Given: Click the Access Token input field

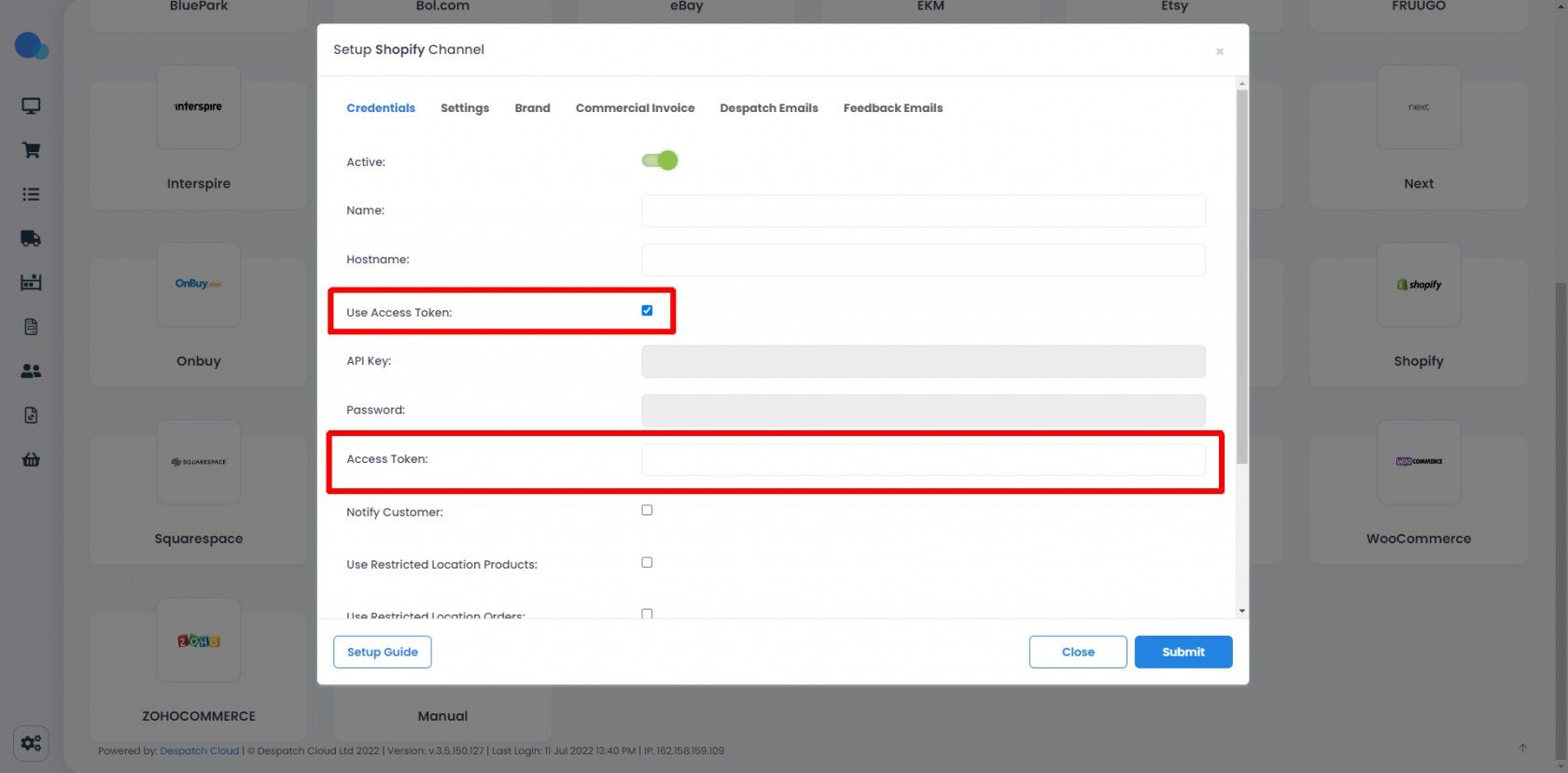Looking at the screenshot, I should 923,459.
